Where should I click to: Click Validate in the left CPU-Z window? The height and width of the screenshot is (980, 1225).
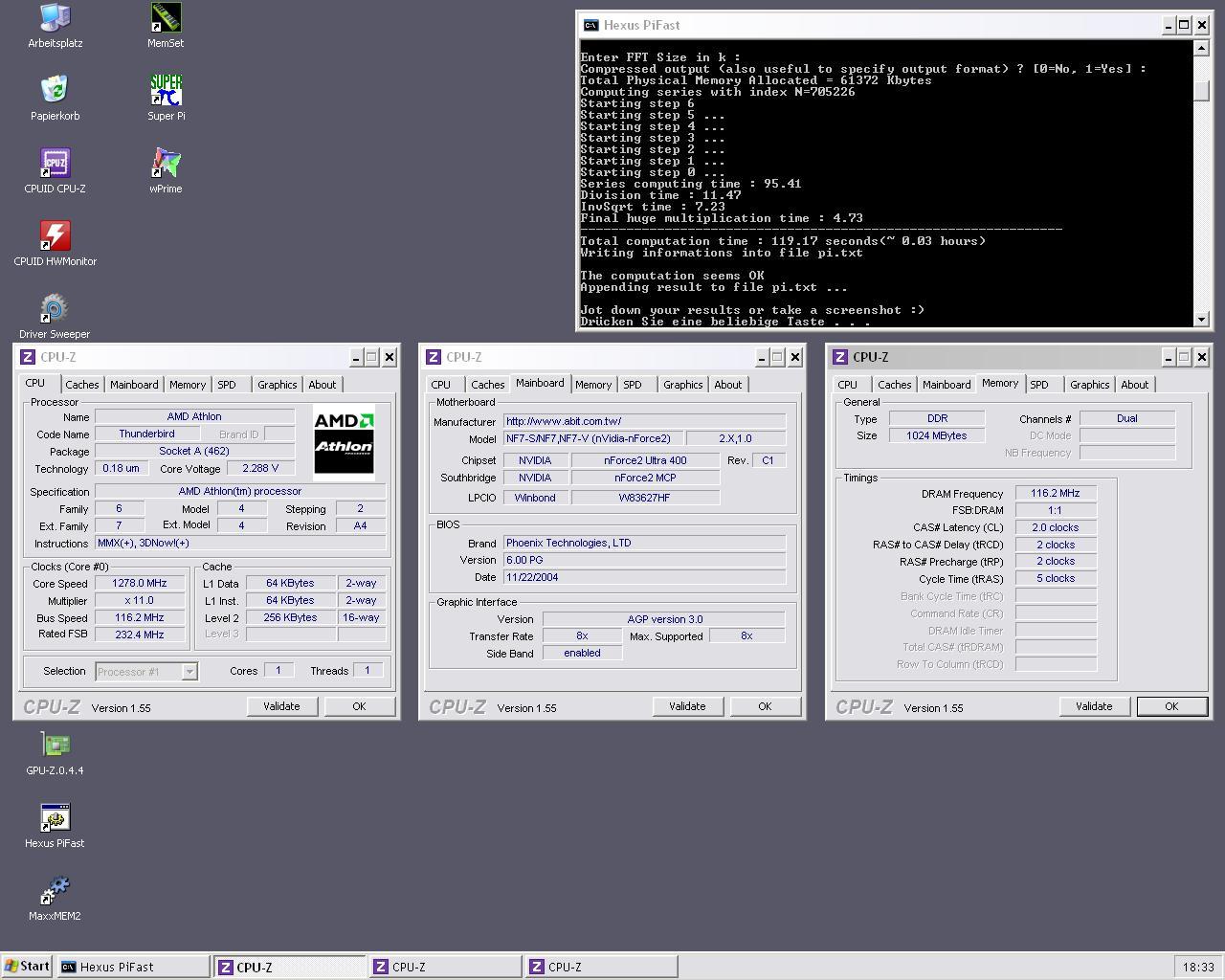coord(281,706)
